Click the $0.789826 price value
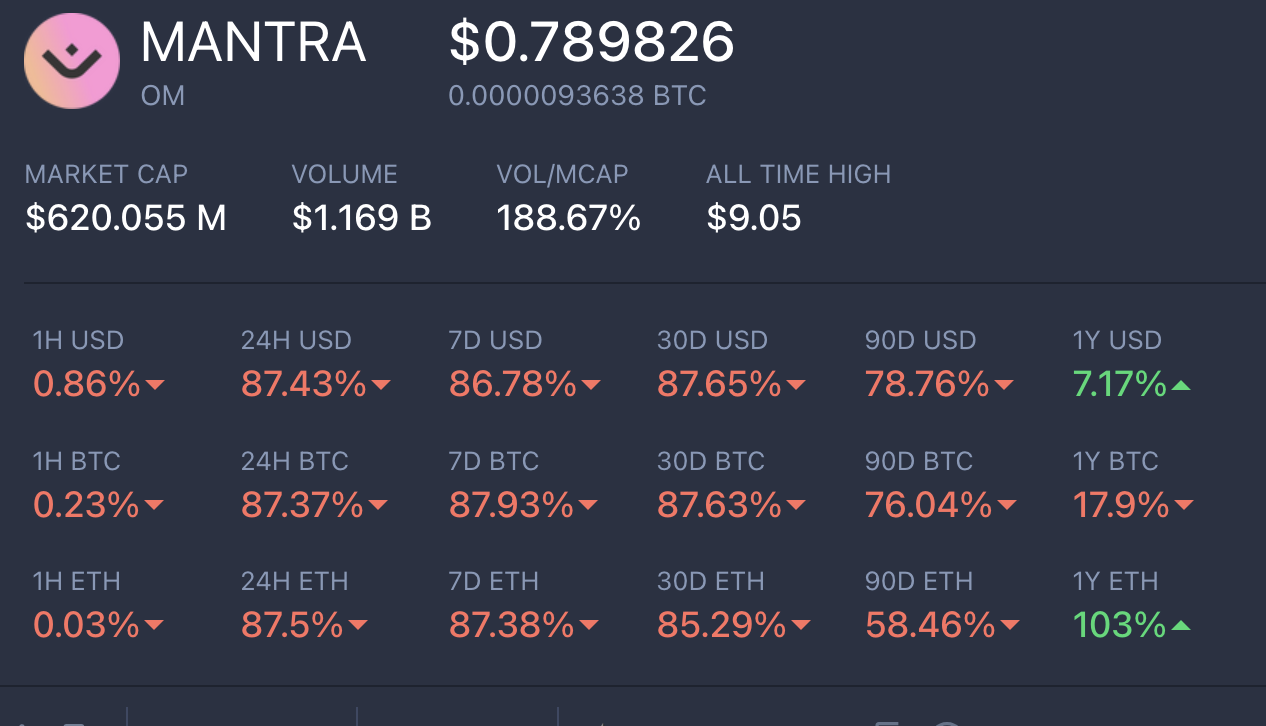The width and height of the screenshot is (1266, 726). coord(591,42)
